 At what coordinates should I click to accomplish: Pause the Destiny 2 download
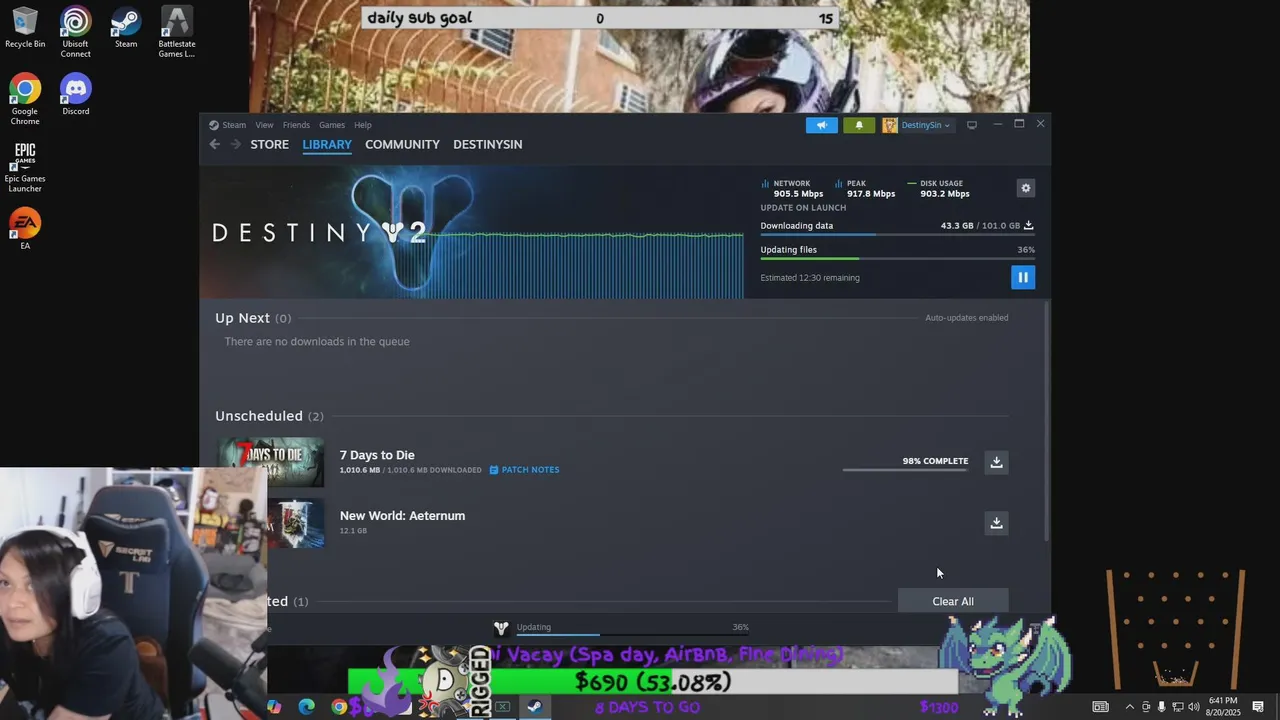1022,277
